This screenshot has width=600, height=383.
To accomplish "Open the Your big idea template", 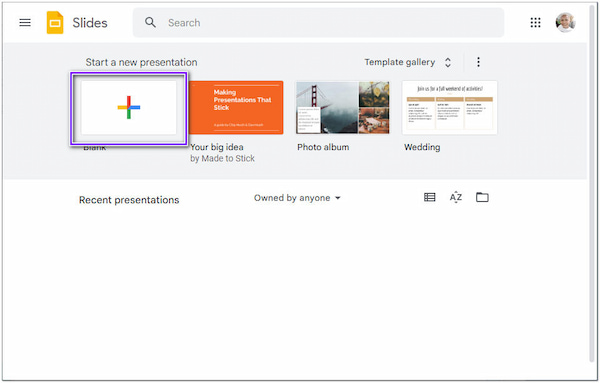I will click(236, 108).
